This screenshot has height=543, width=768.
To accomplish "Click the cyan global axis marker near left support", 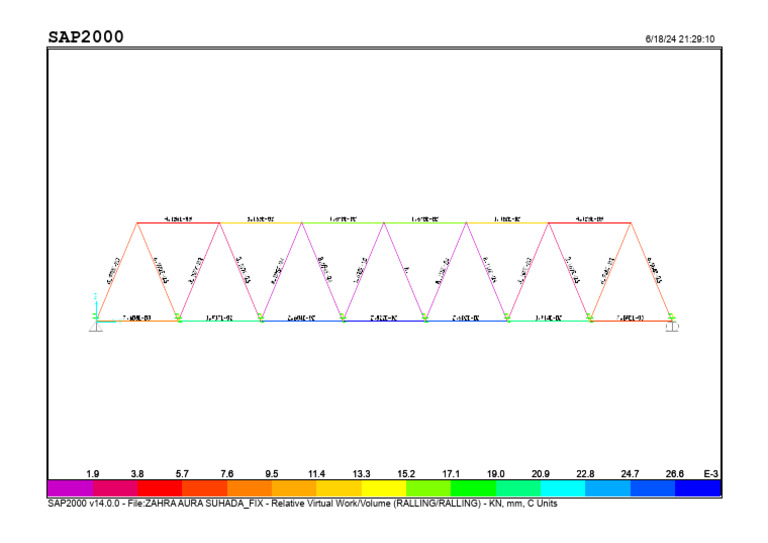I will coord(96,306).
